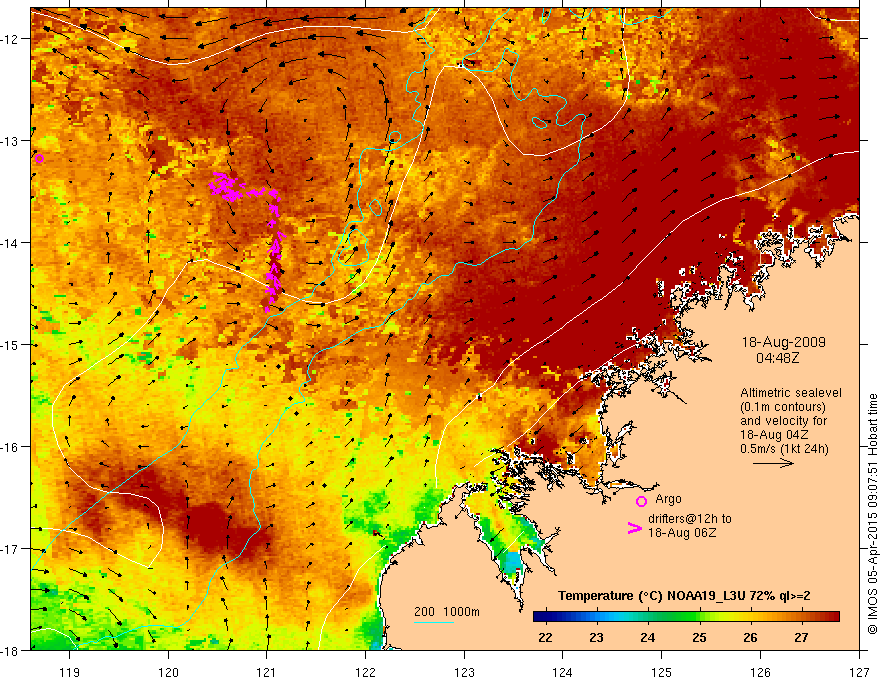Click the '0.5m/s (1kt 24h)' text
The width and height of the screenshot is (880, 680).
[784, 449]
